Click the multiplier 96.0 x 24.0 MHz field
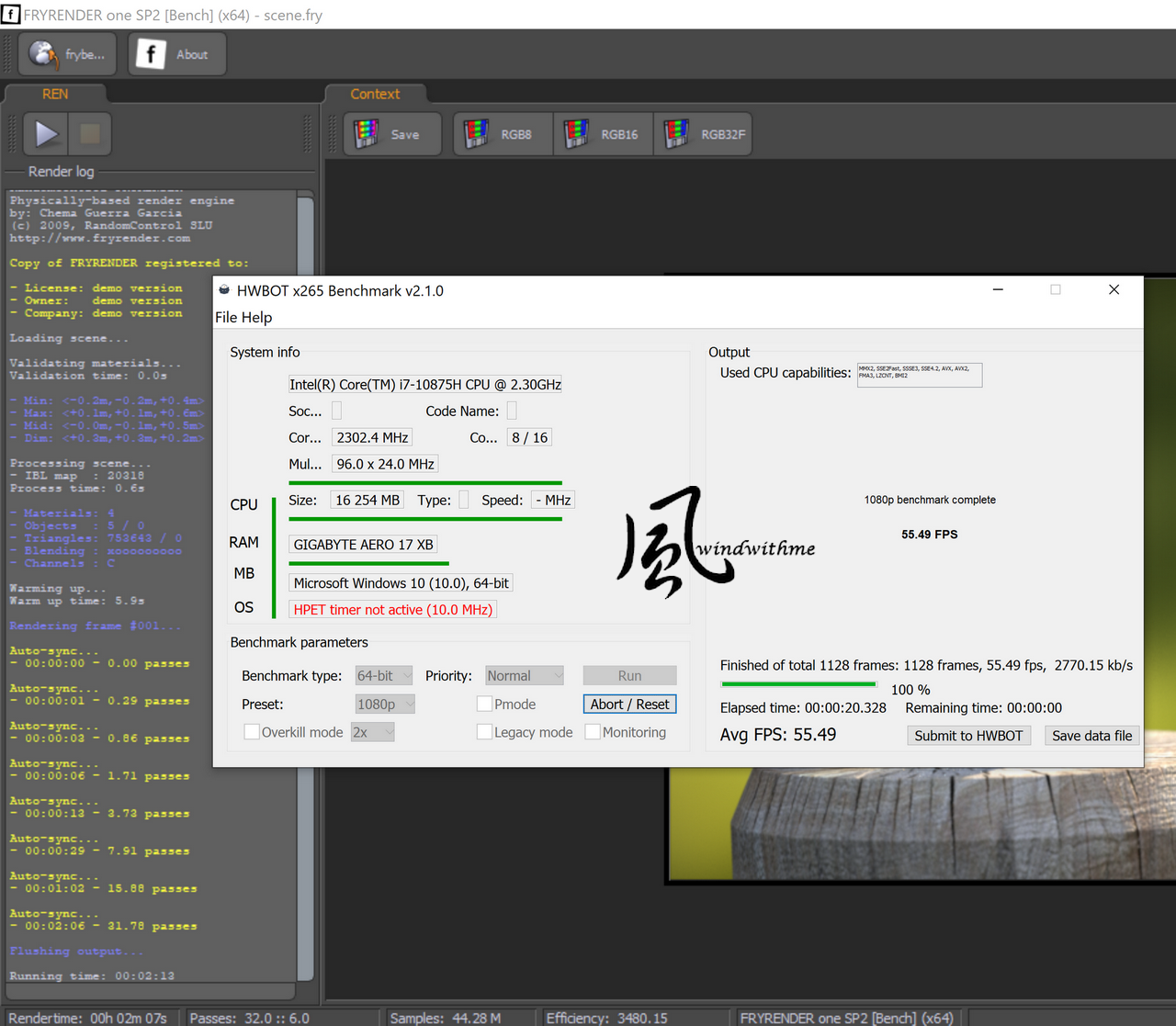The height and width of the screenshot is (1026, 1176). (385, 465)
